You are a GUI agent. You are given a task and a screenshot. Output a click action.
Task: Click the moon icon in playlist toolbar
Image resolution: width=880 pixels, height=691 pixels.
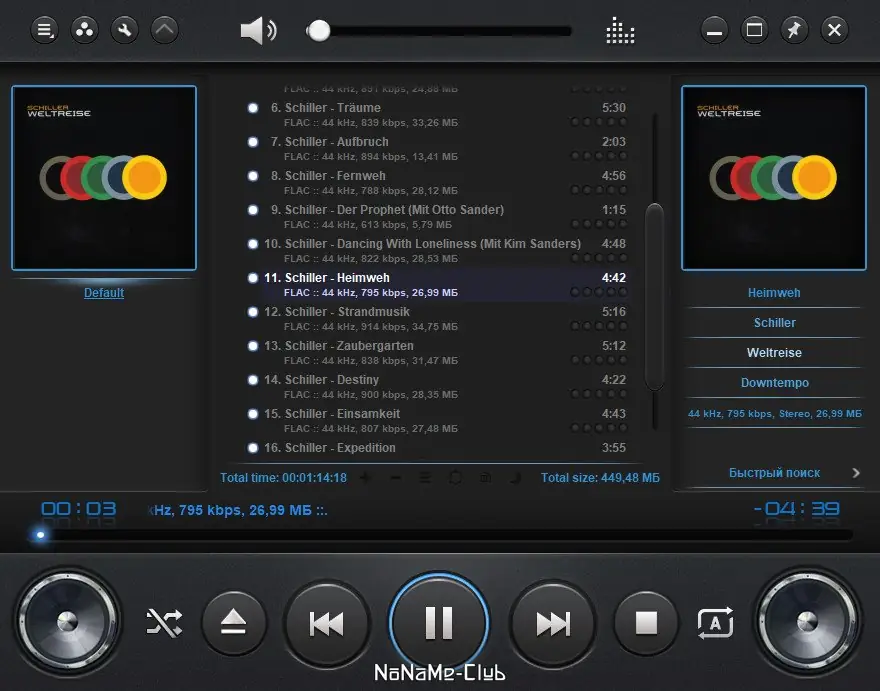(x=515, y=478)
